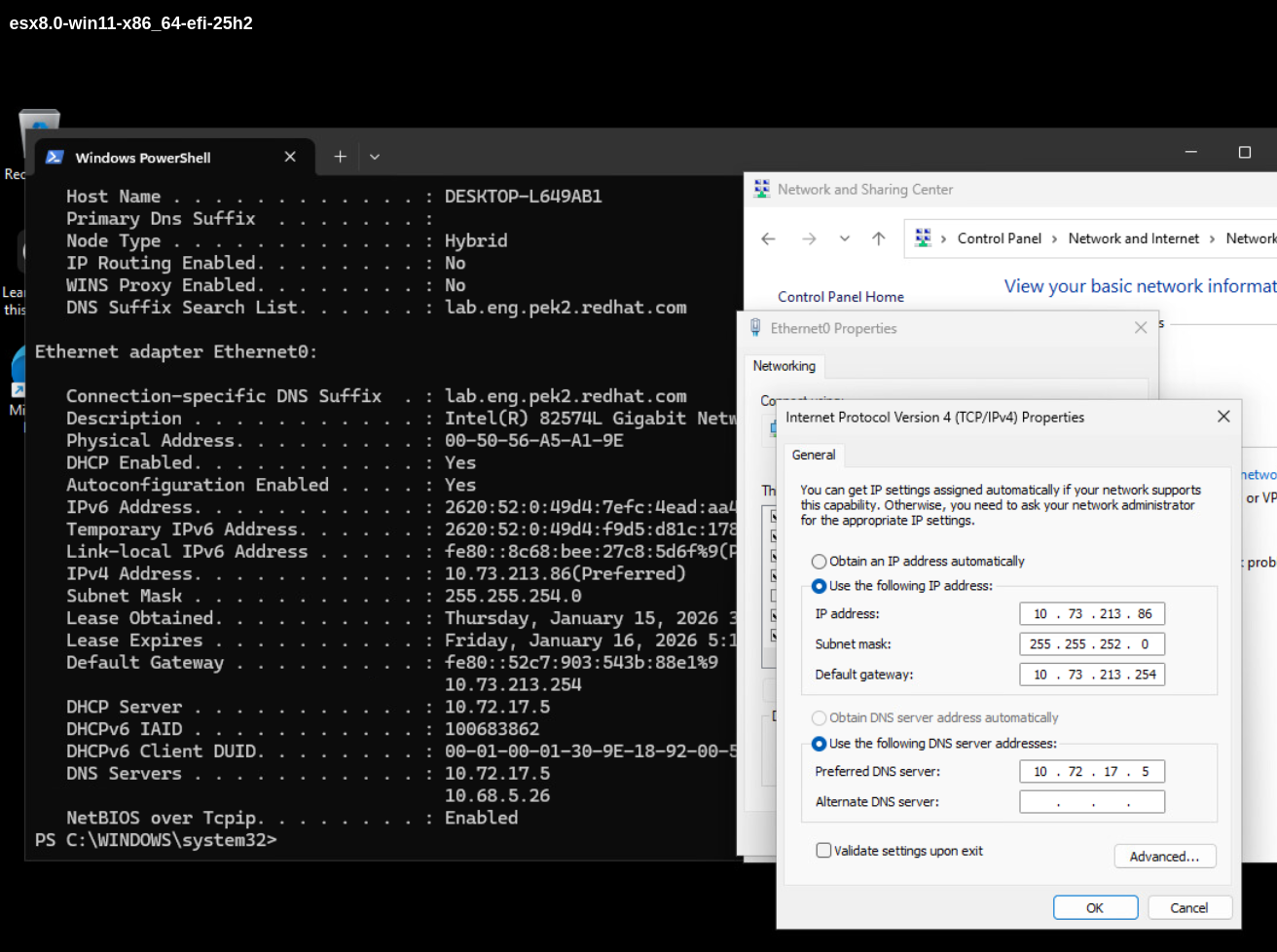This screenshot has width=1277, height=952.
Task: Click the physical address 00-50-56-A5-A1-9E
Action: pyautogui.click(x=534, y=441)
